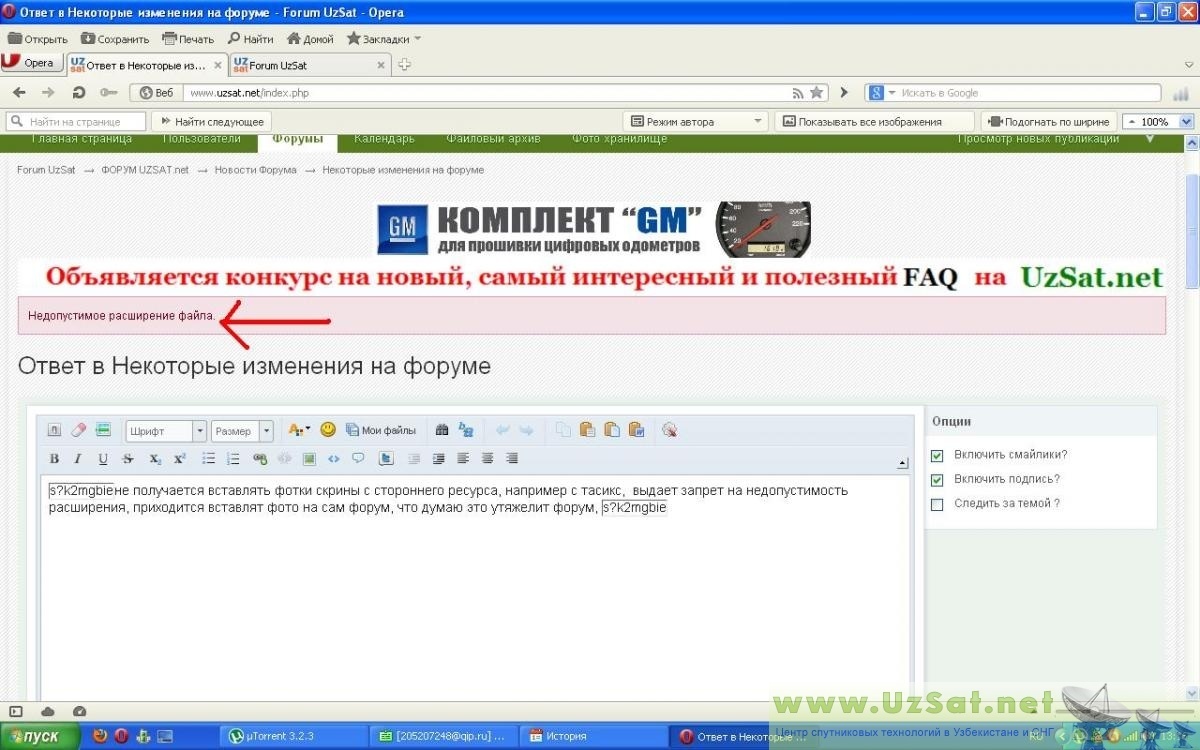Screen dimensions: 1200x750
Task: Click the eraser remove-formatting icon
Action: (78, 430)
